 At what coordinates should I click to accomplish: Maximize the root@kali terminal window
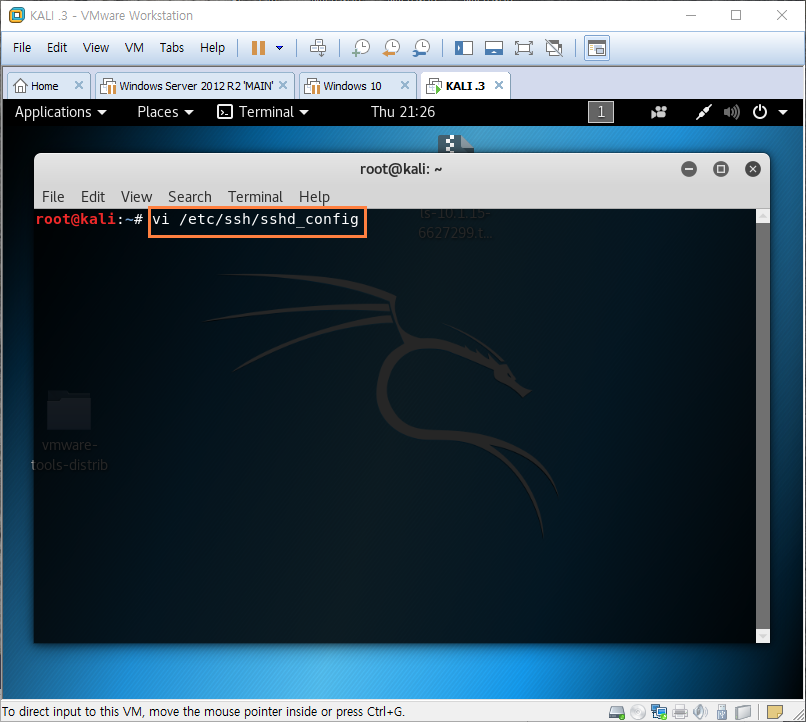[721, 169]
